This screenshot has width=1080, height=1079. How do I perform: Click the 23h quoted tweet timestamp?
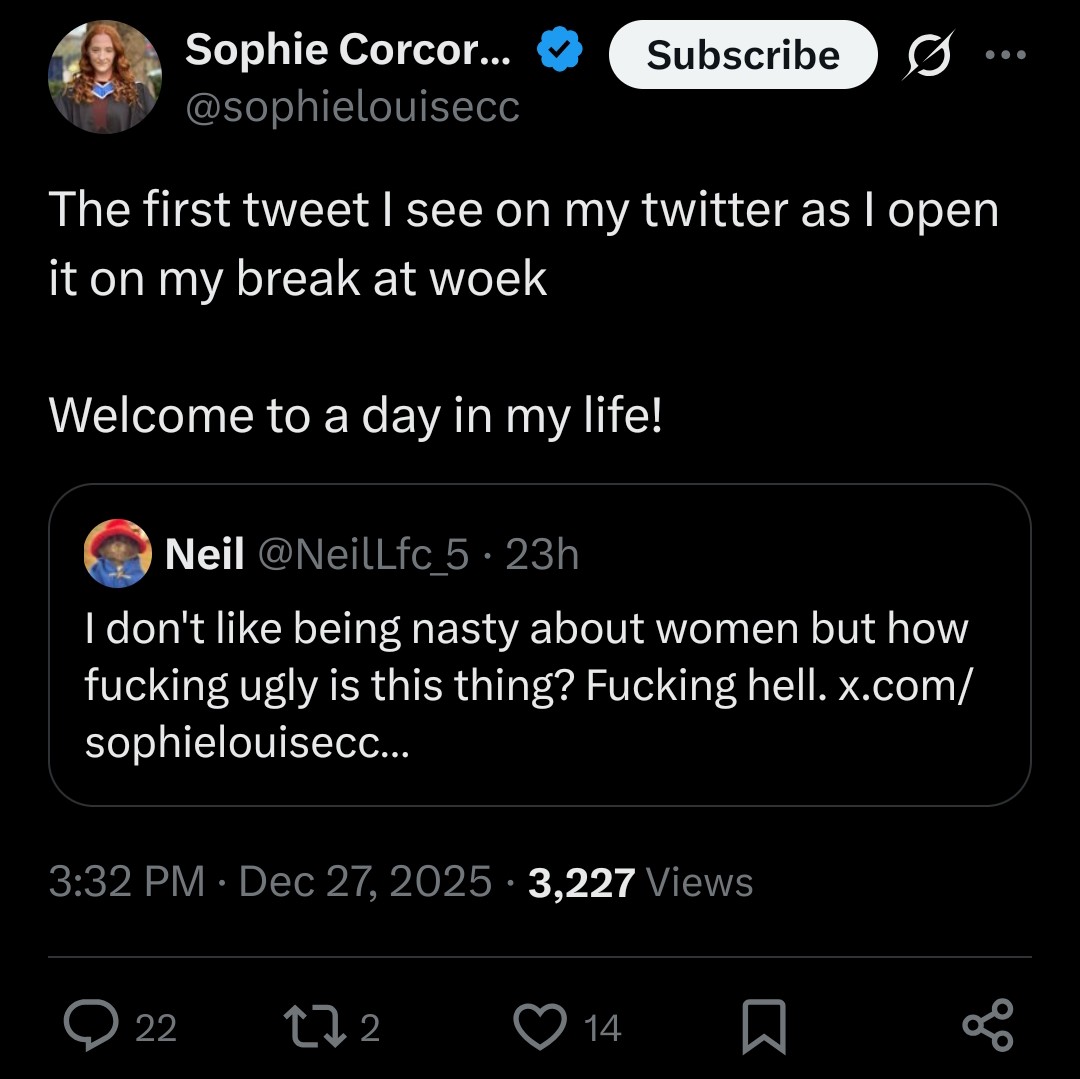pyautogui.click(x=542, y=554)
